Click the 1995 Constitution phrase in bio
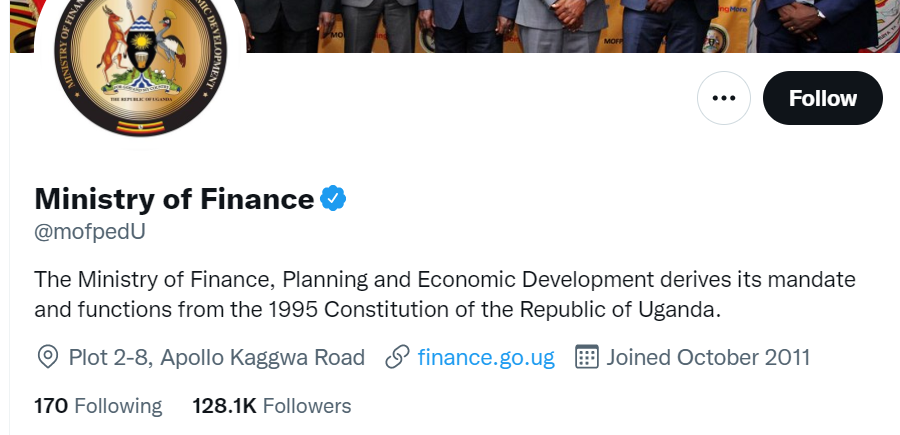 click(x=330, y=309)
